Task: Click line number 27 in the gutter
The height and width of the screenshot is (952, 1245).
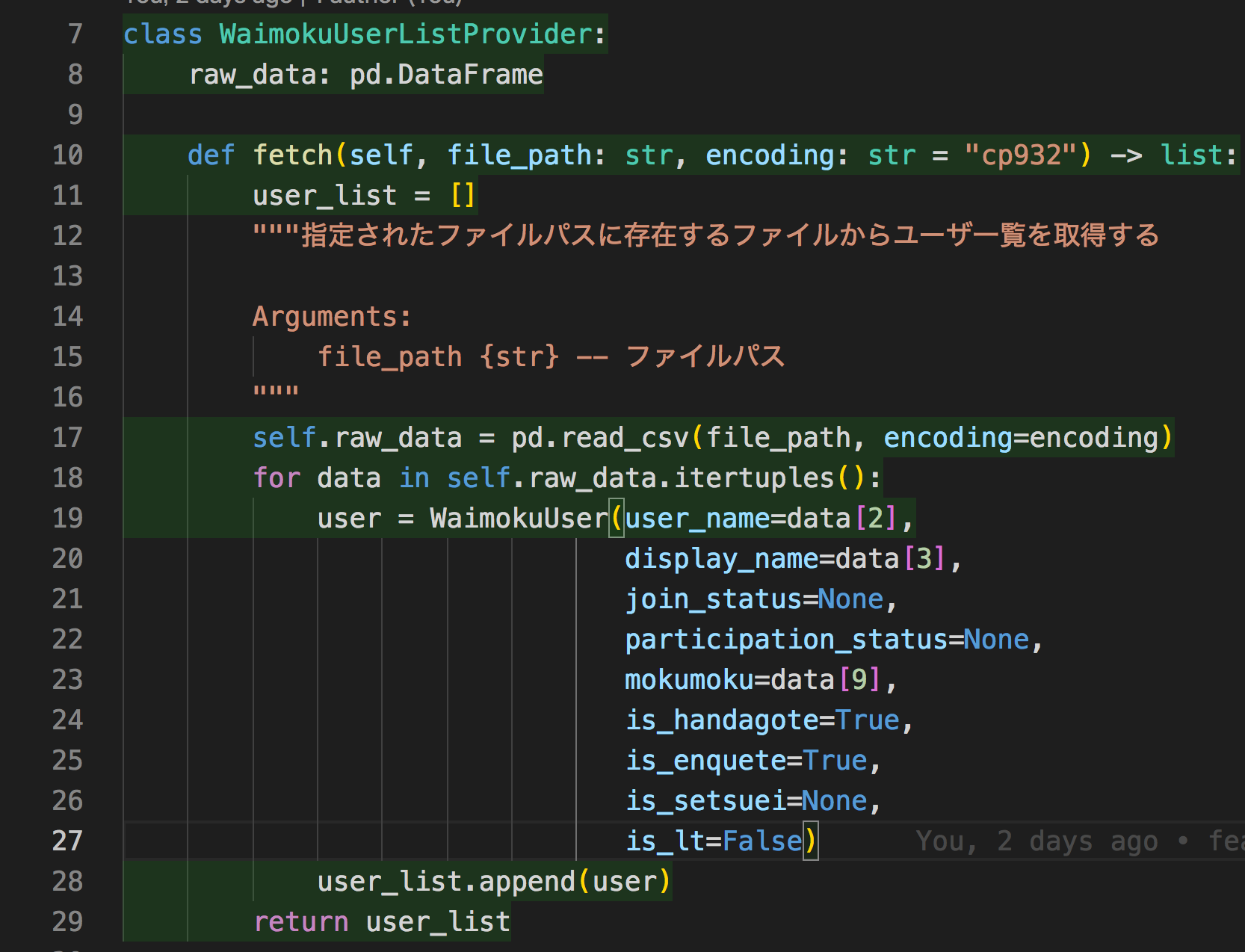Action: coord(68,841)
